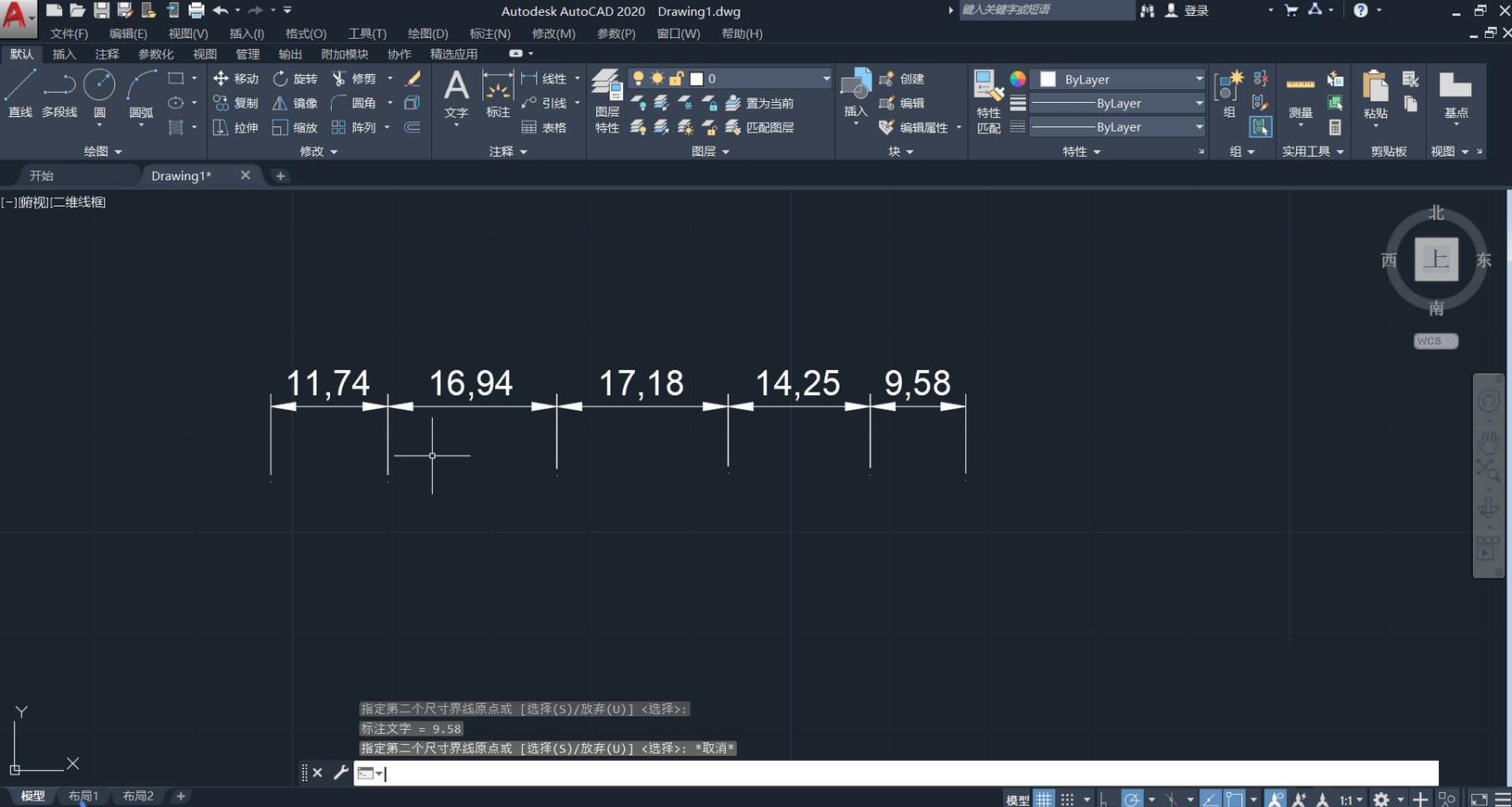Switch to the 参数化 ribbon tab
This screenshot has height=807, width=1512.
tap(156, 55)
